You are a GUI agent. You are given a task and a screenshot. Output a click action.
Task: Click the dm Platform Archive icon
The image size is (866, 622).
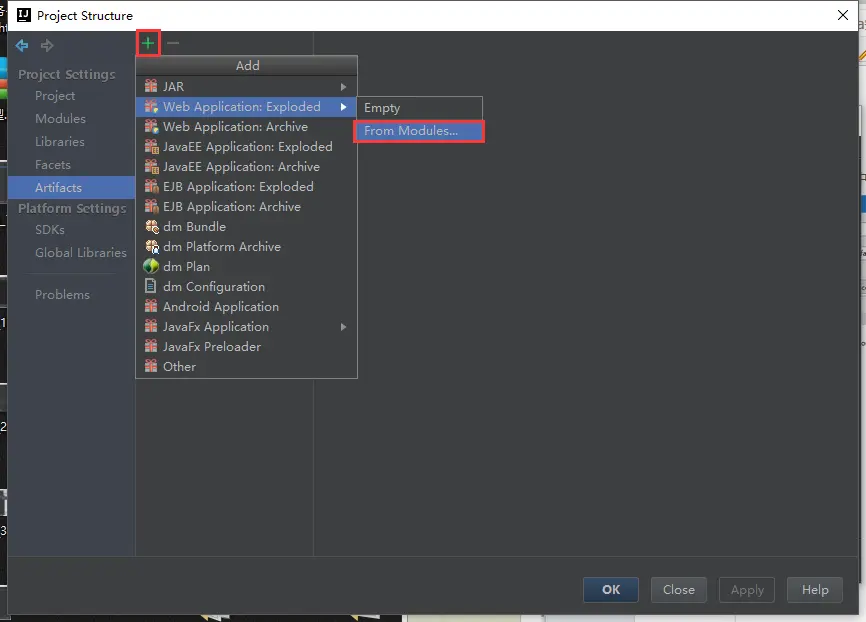click(x=151, y=246)
